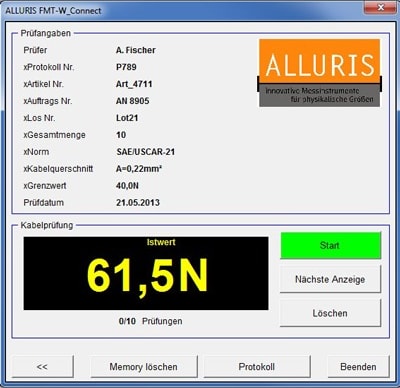400x388 pixels.
Task: Click the Nächste Anzeige button
Action: click(x=330, y=279)
